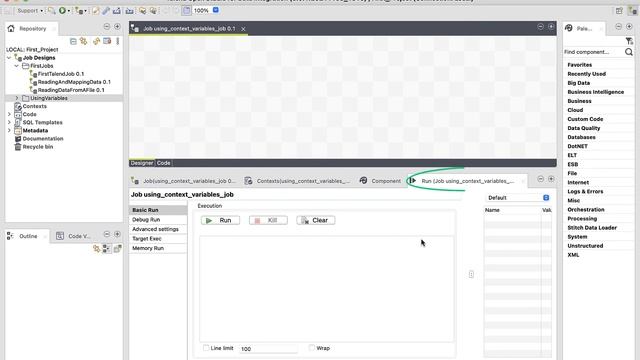The image size is (640, 360).
Task: Click the clipboard paste toolbar icon
Action: (x=187, y=11)
